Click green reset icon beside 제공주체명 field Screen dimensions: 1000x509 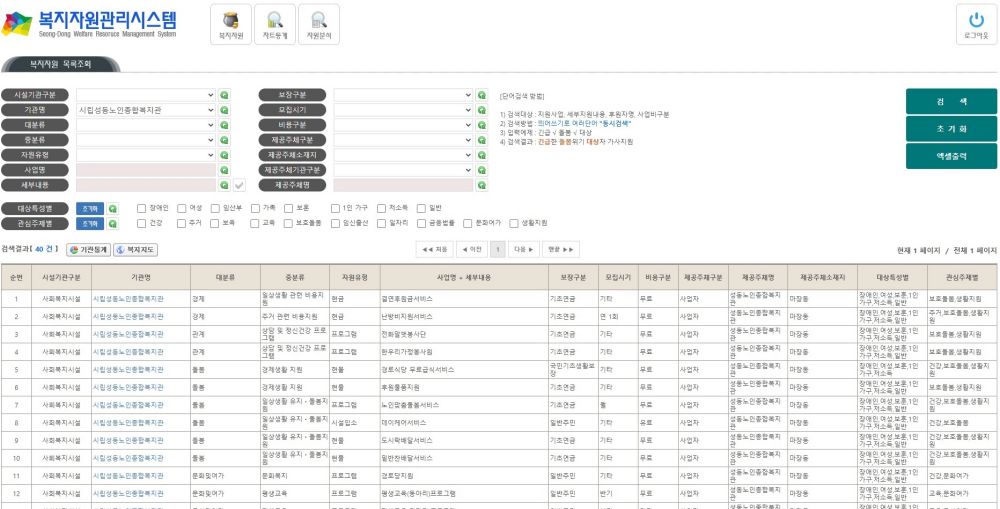point(482,185)
